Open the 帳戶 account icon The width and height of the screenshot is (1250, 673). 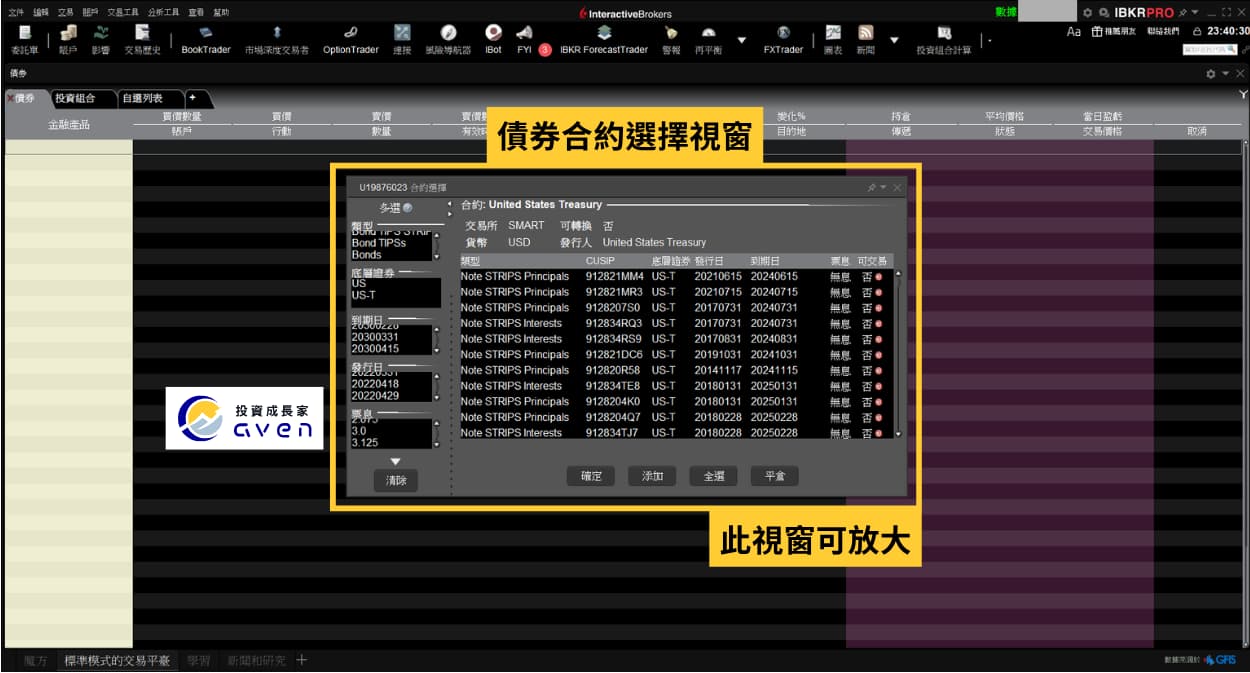pyautogui.click(x=68, y=39)
